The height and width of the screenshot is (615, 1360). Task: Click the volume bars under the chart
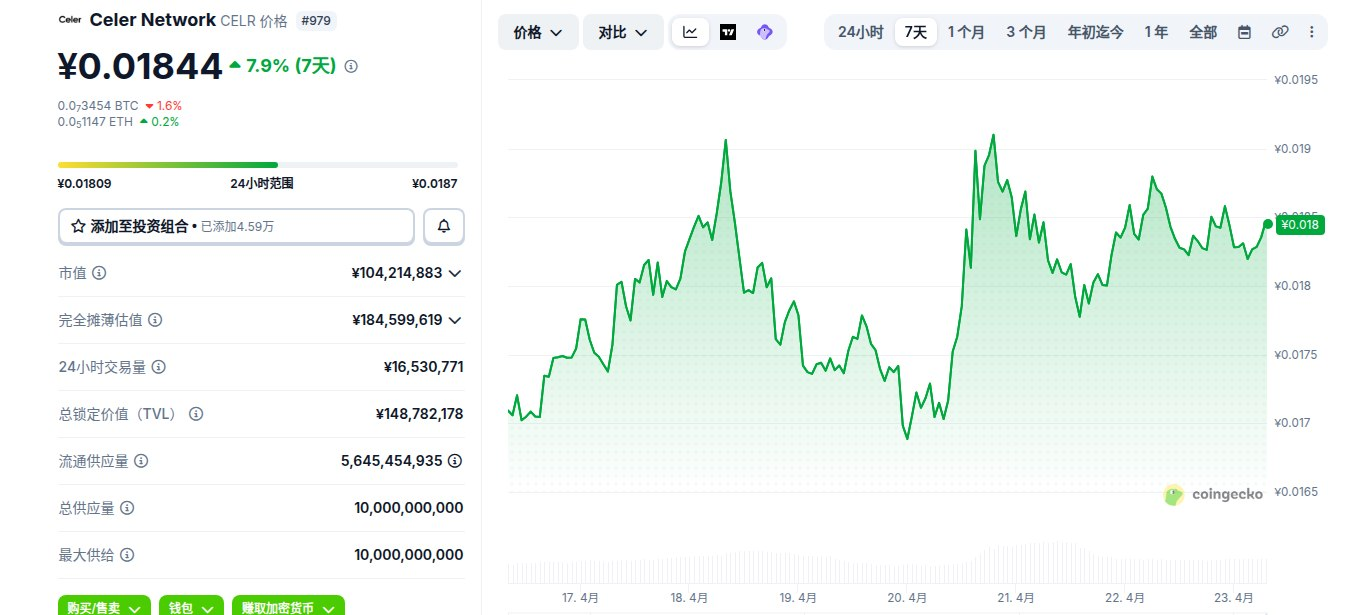point(887,563)
